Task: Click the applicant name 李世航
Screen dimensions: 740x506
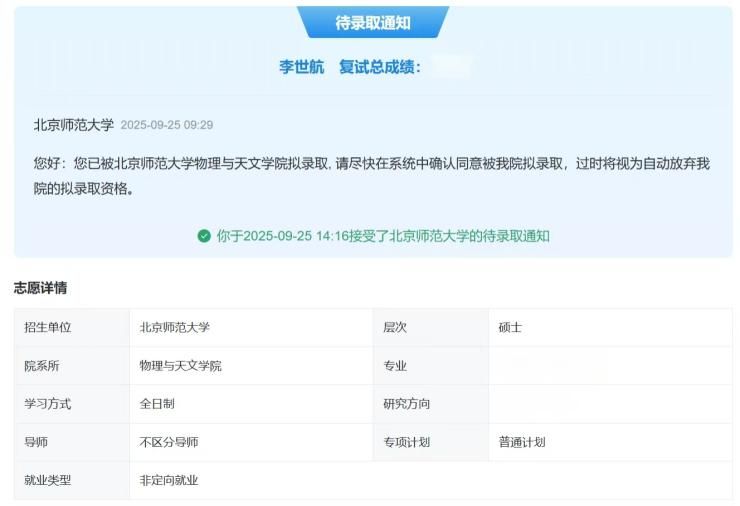Action: (301, 67)
